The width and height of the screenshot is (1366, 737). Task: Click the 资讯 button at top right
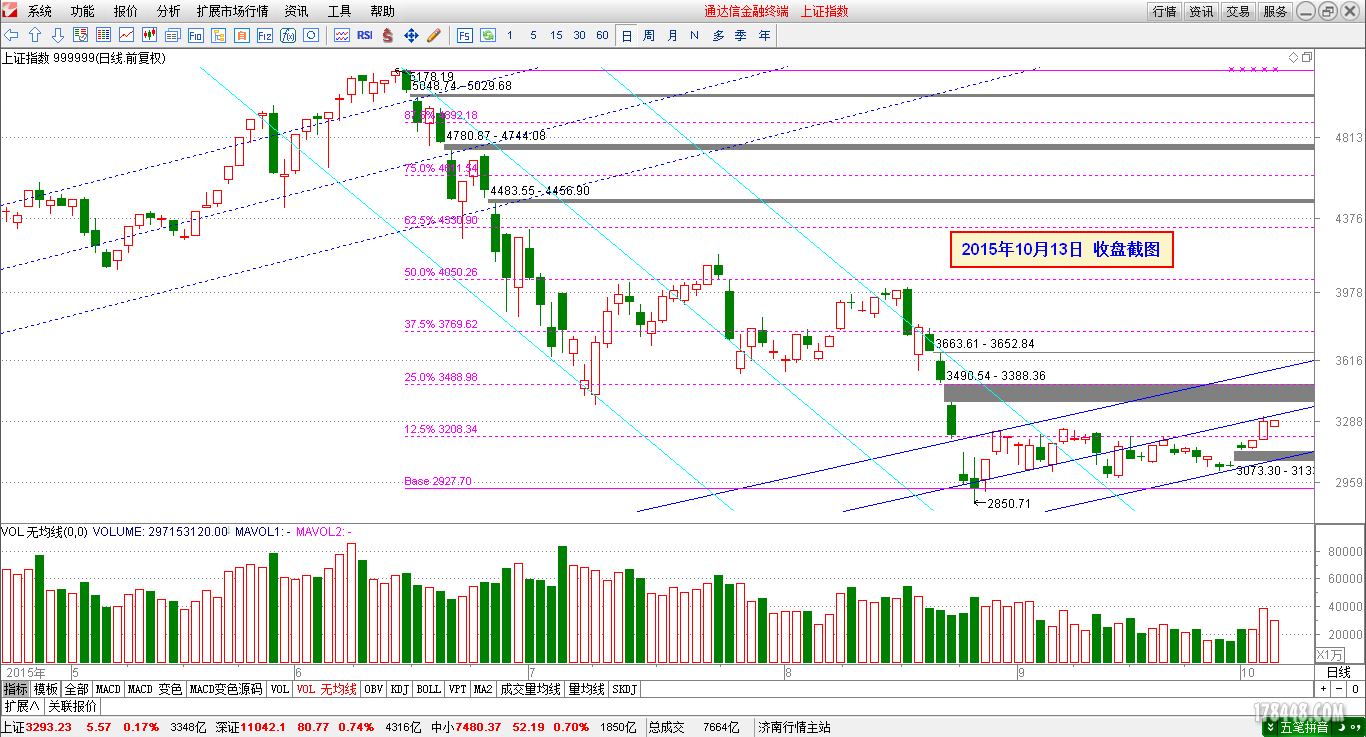coord(1201,11)
